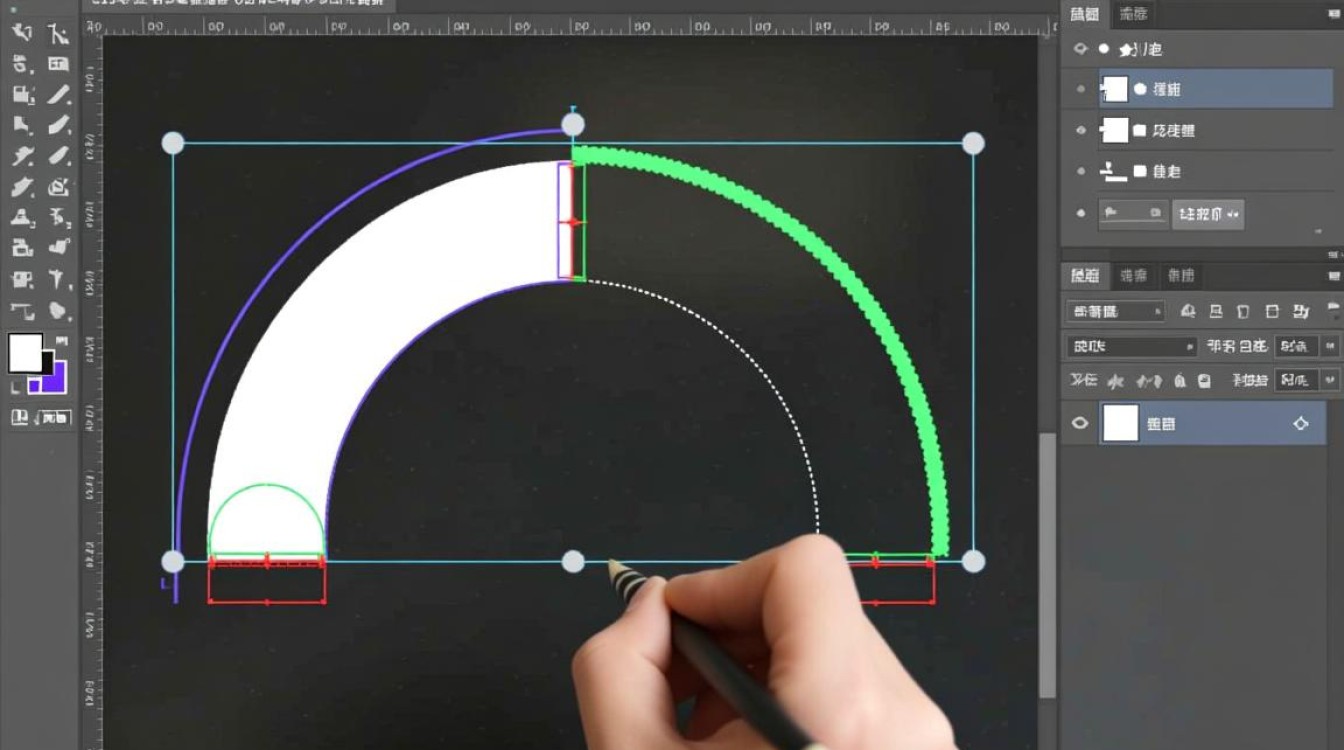Switch to the second tab in the top right panel
Screen dimensions: 1344x750
[1133, 14]
